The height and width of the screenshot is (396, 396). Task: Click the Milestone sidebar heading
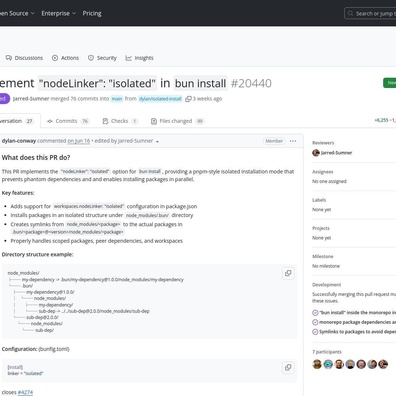coord(323,256)
